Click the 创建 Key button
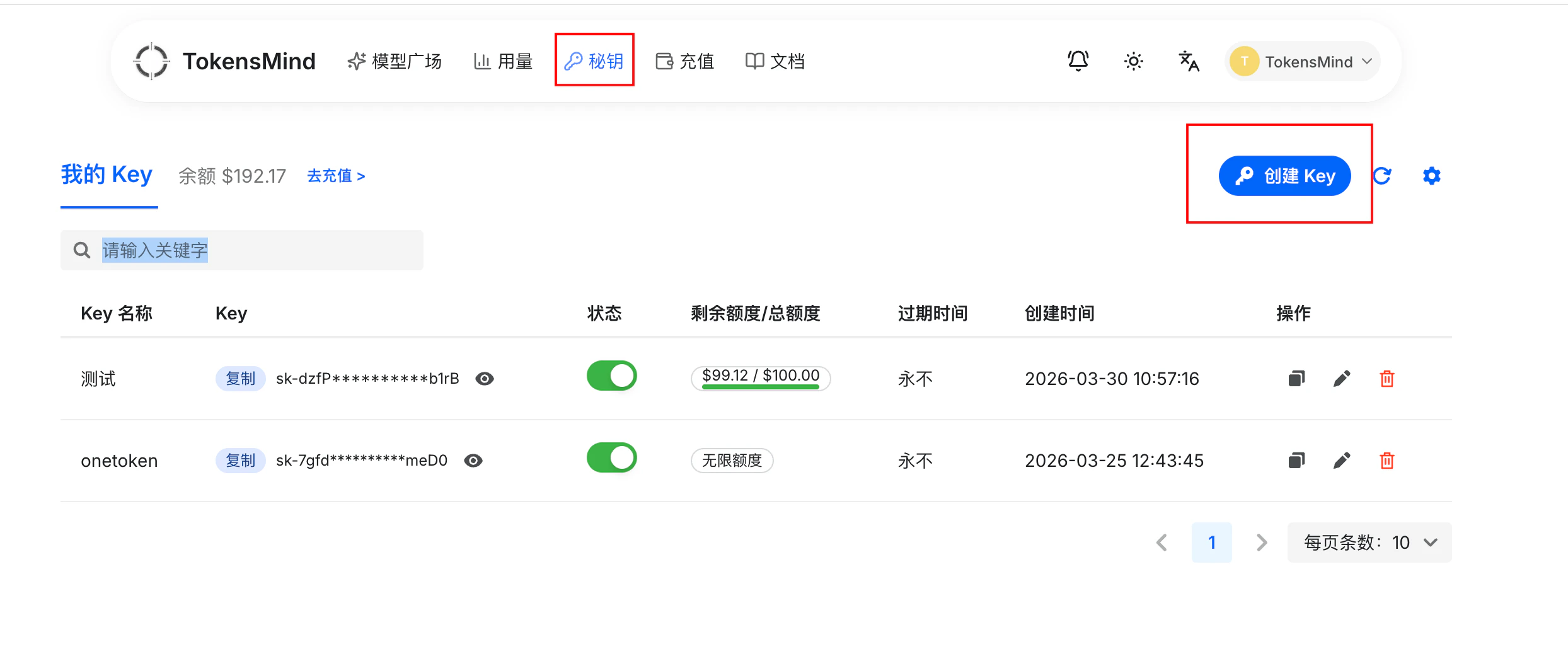 coord(1284,176)
